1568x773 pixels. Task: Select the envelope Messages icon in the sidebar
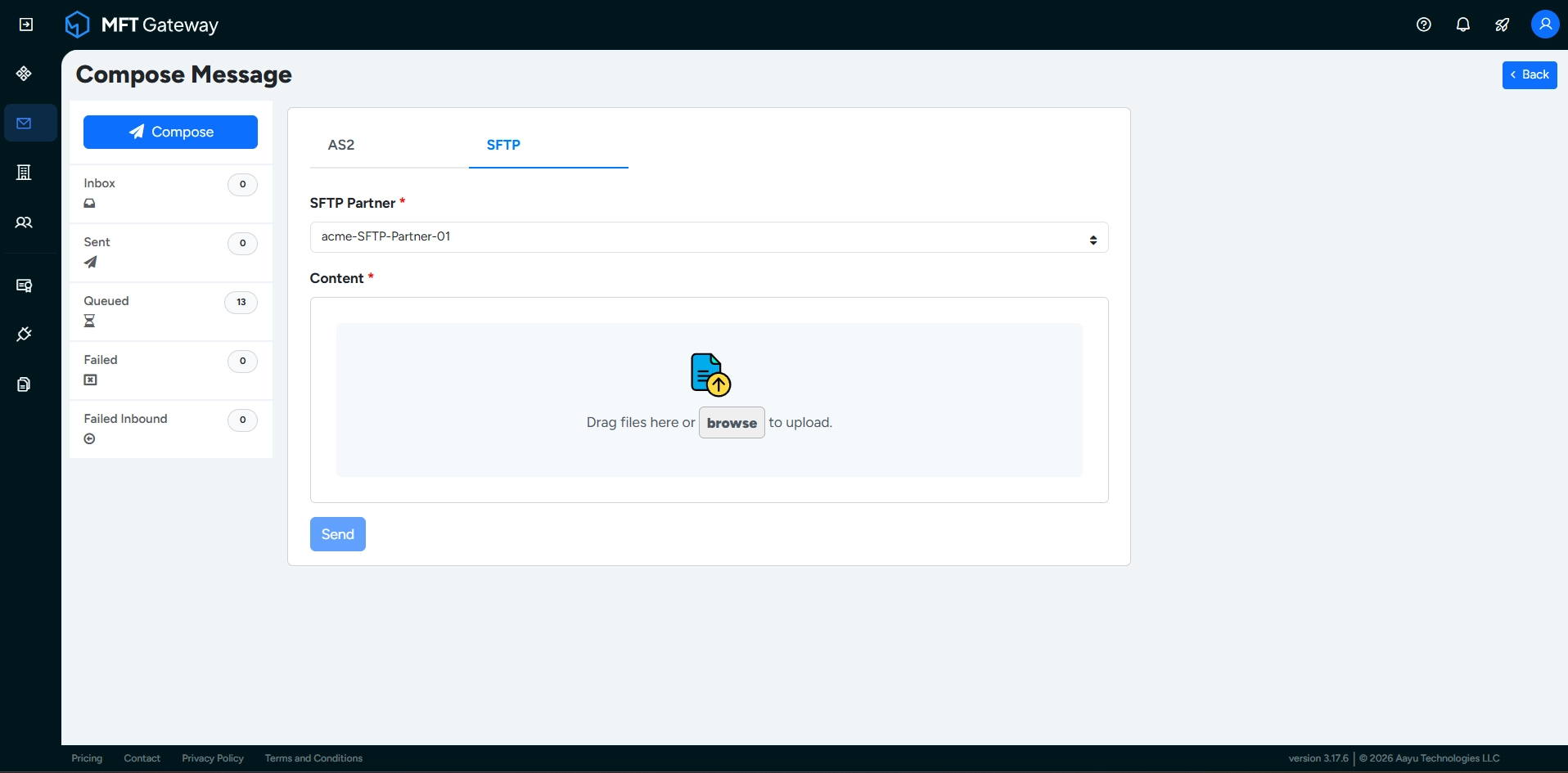(x=24, y=124)
